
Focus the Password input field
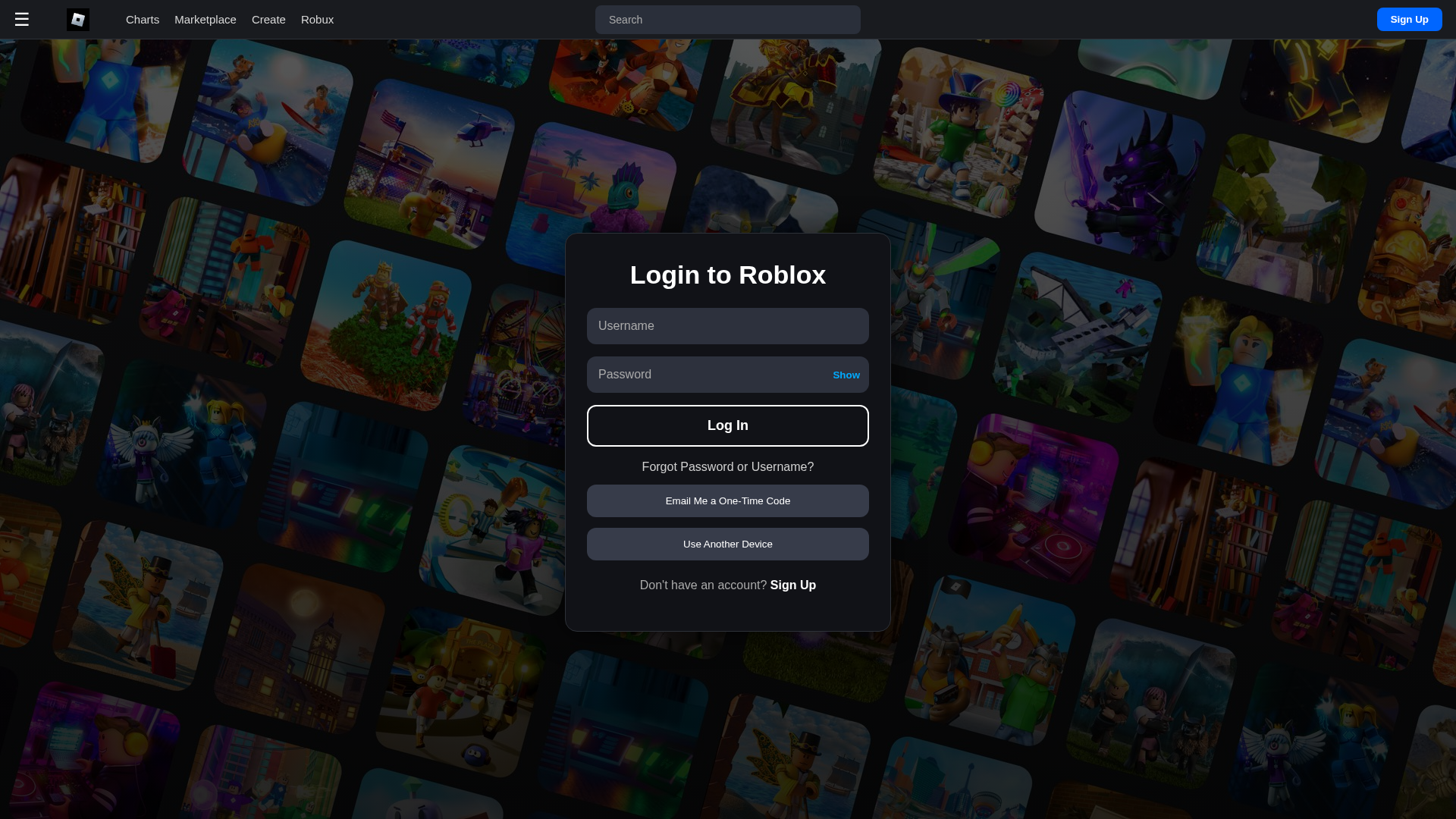728,375
